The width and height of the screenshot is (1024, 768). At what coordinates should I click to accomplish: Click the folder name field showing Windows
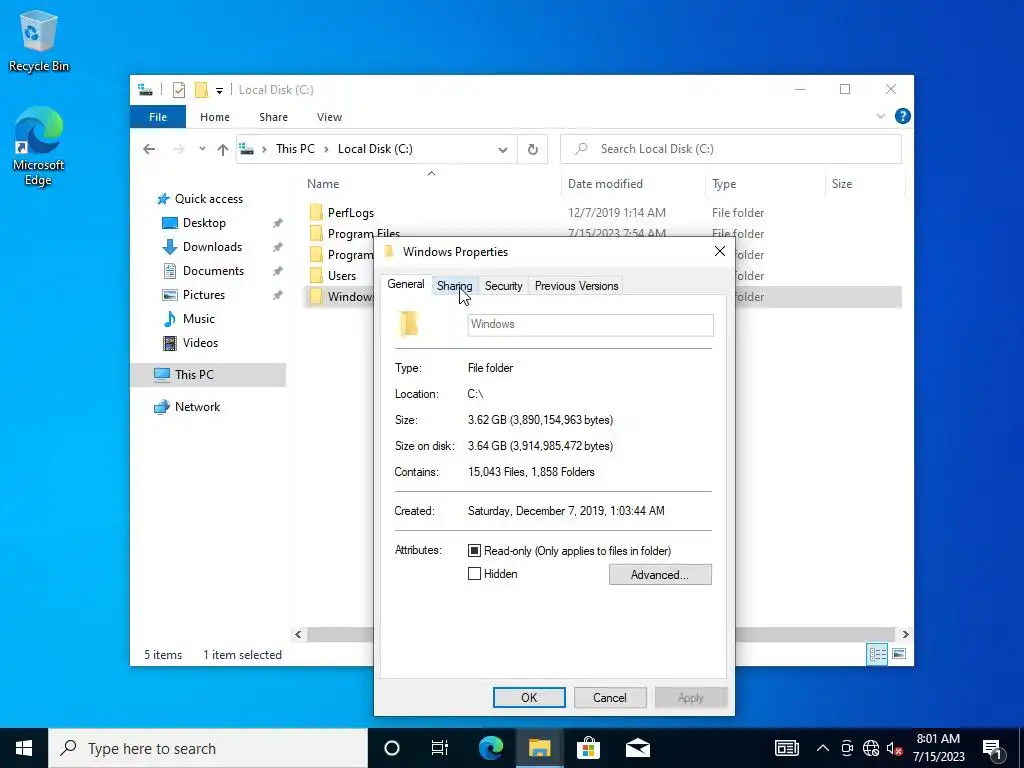(x=590, y=325)
